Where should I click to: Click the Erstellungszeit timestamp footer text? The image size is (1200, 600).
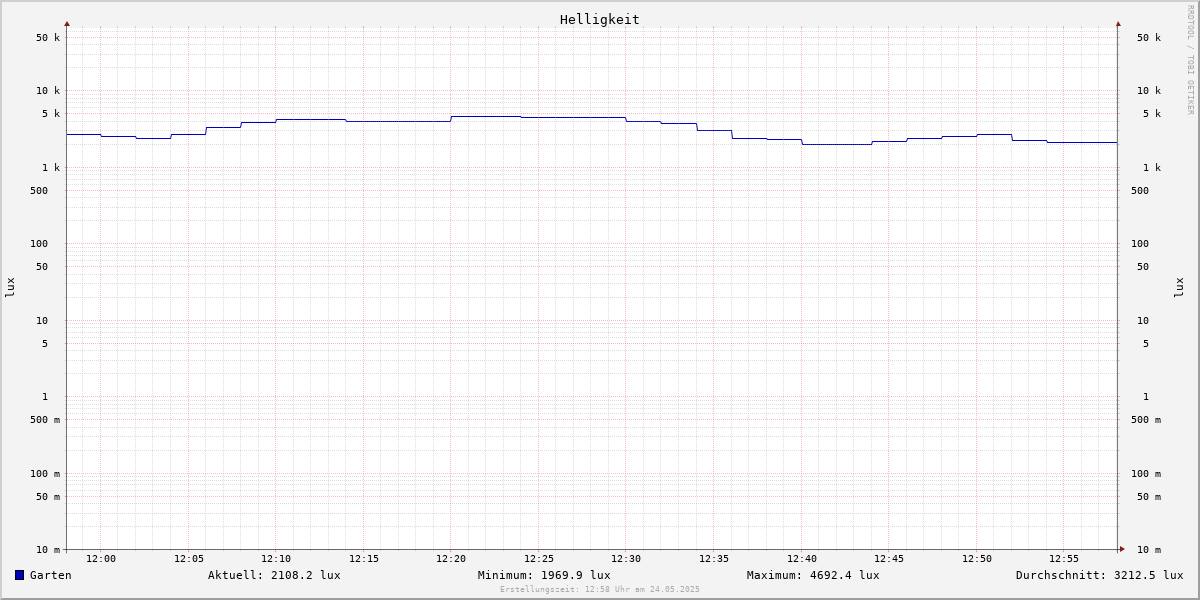[600, 590]
